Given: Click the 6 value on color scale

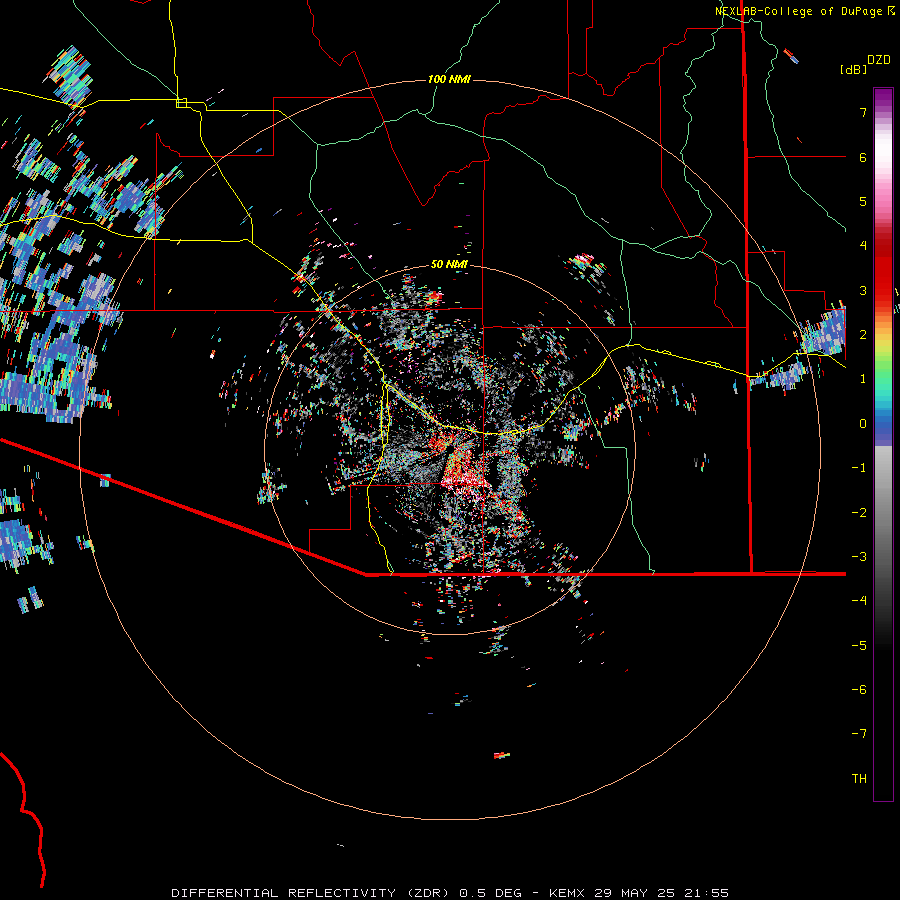Looking at the screenshot, I should point(863,157).
